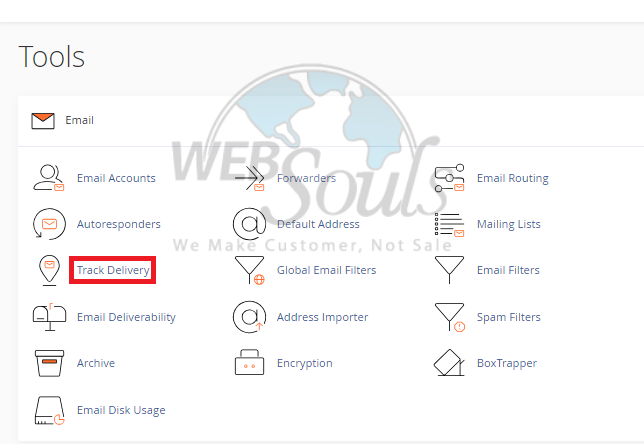Open the Encryption lock icon

[x=249, y=362]
